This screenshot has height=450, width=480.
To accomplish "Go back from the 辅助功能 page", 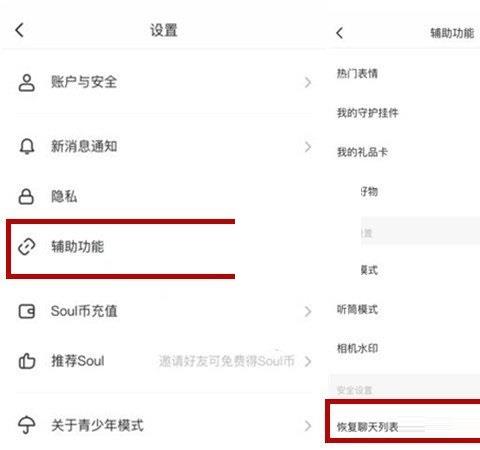I will coord(339,33).
